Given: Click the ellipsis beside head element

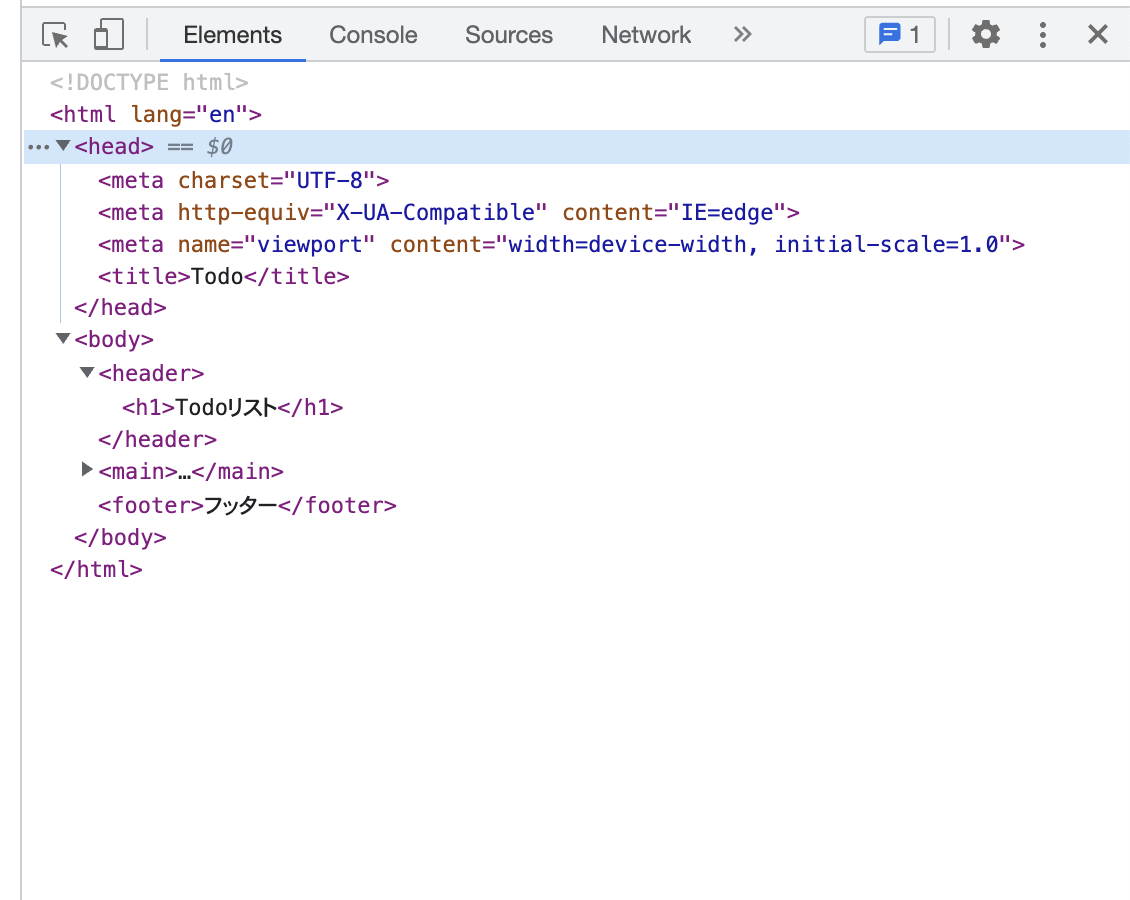Looking at the screenshot, I should (38, 147).
